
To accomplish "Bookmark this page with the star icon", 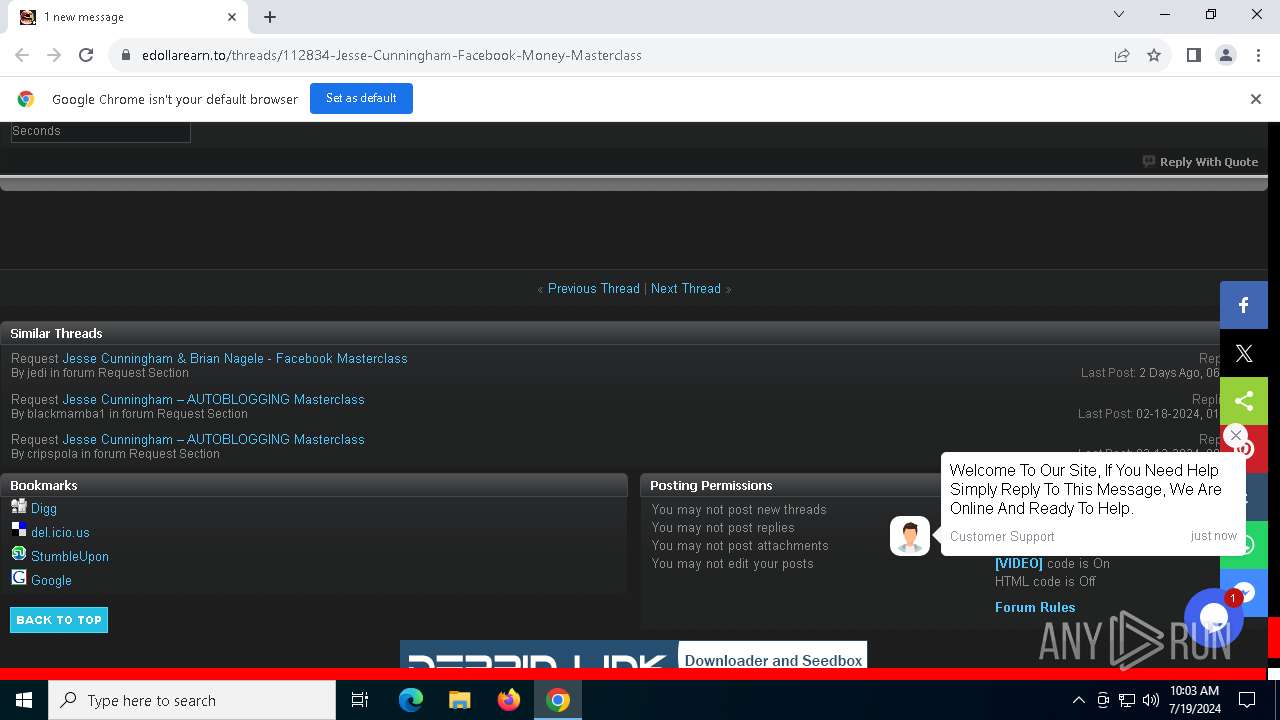I will coord(1154,55).
